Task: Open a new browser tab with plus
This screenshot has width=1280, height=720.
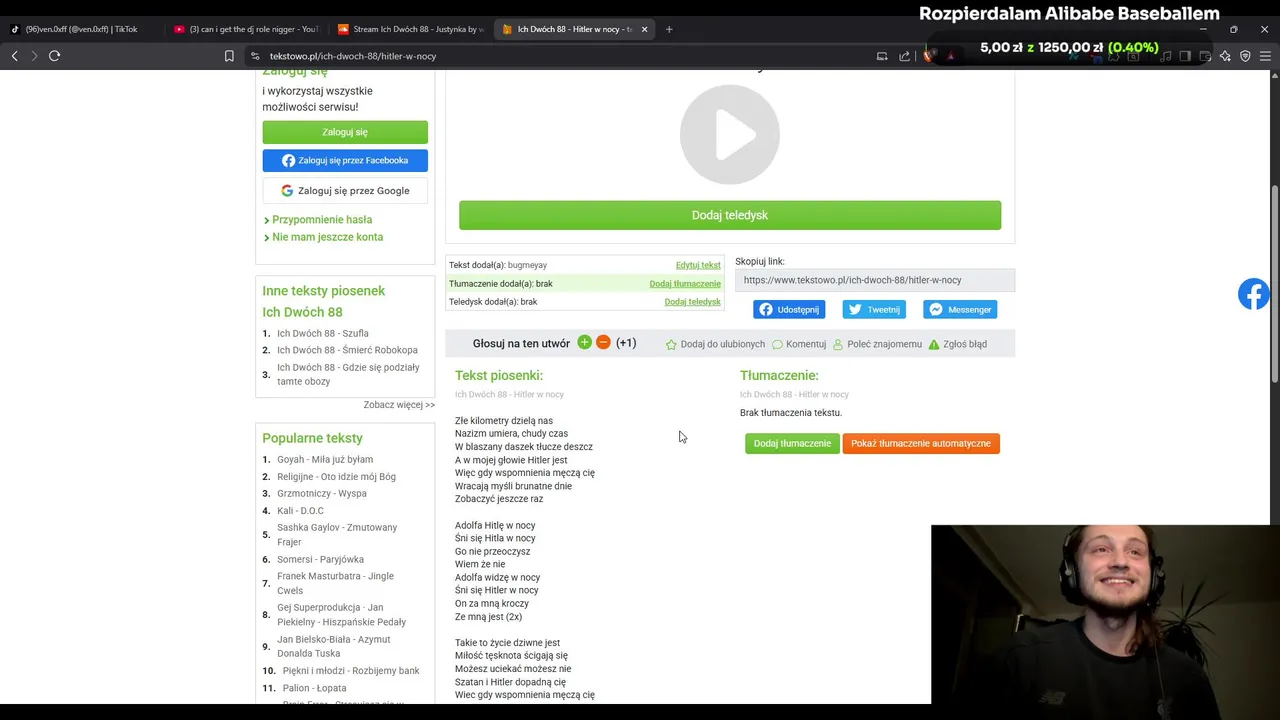Action: click(x=669, y=29)
